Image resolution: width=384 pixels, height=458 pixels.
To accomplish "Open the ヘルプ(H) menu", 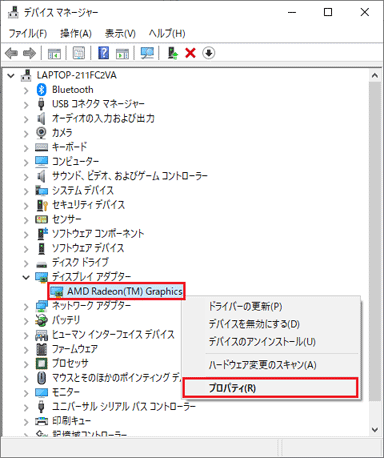I will [167, 33].
